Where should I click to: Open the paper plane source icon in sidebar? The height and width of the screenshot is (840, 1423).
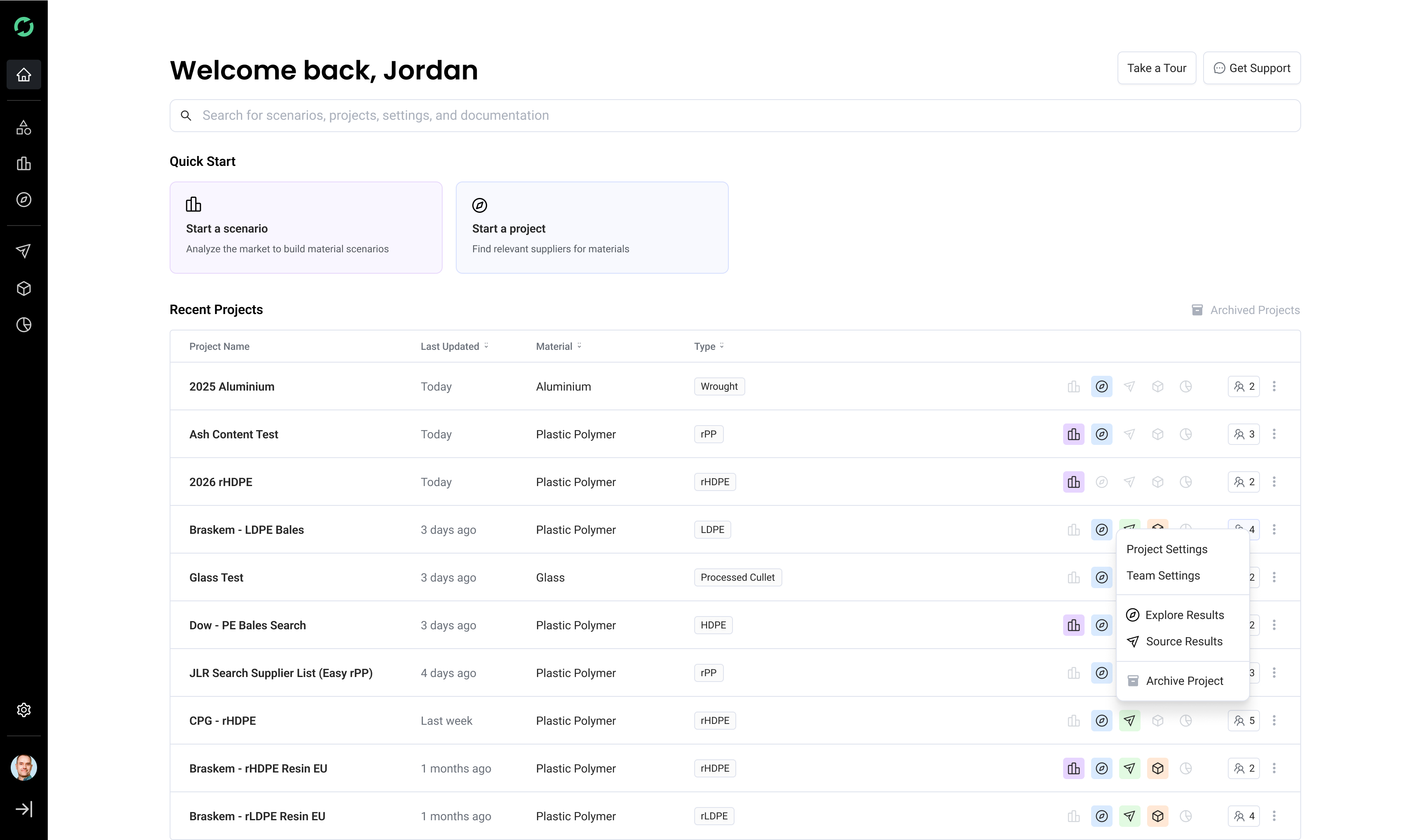pos(24,251)
